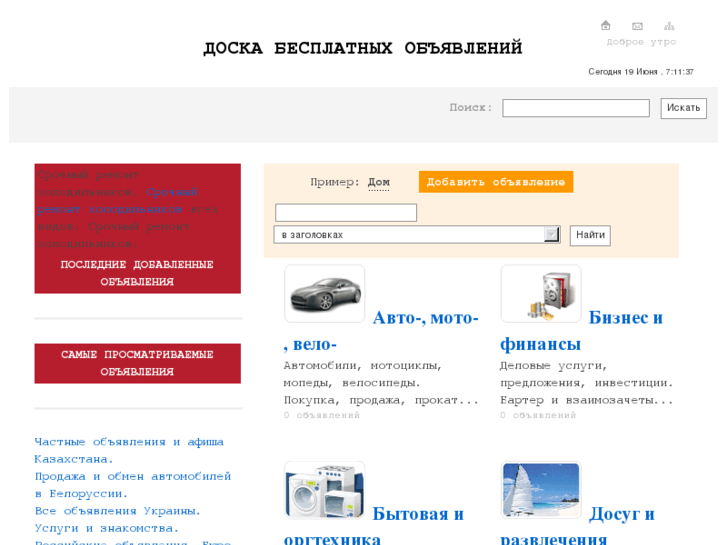Image resolution: width=727 pixels, height=545 pixels.
Task: Click 0 объявлений under Авто-, мото-
Action: 322,415
